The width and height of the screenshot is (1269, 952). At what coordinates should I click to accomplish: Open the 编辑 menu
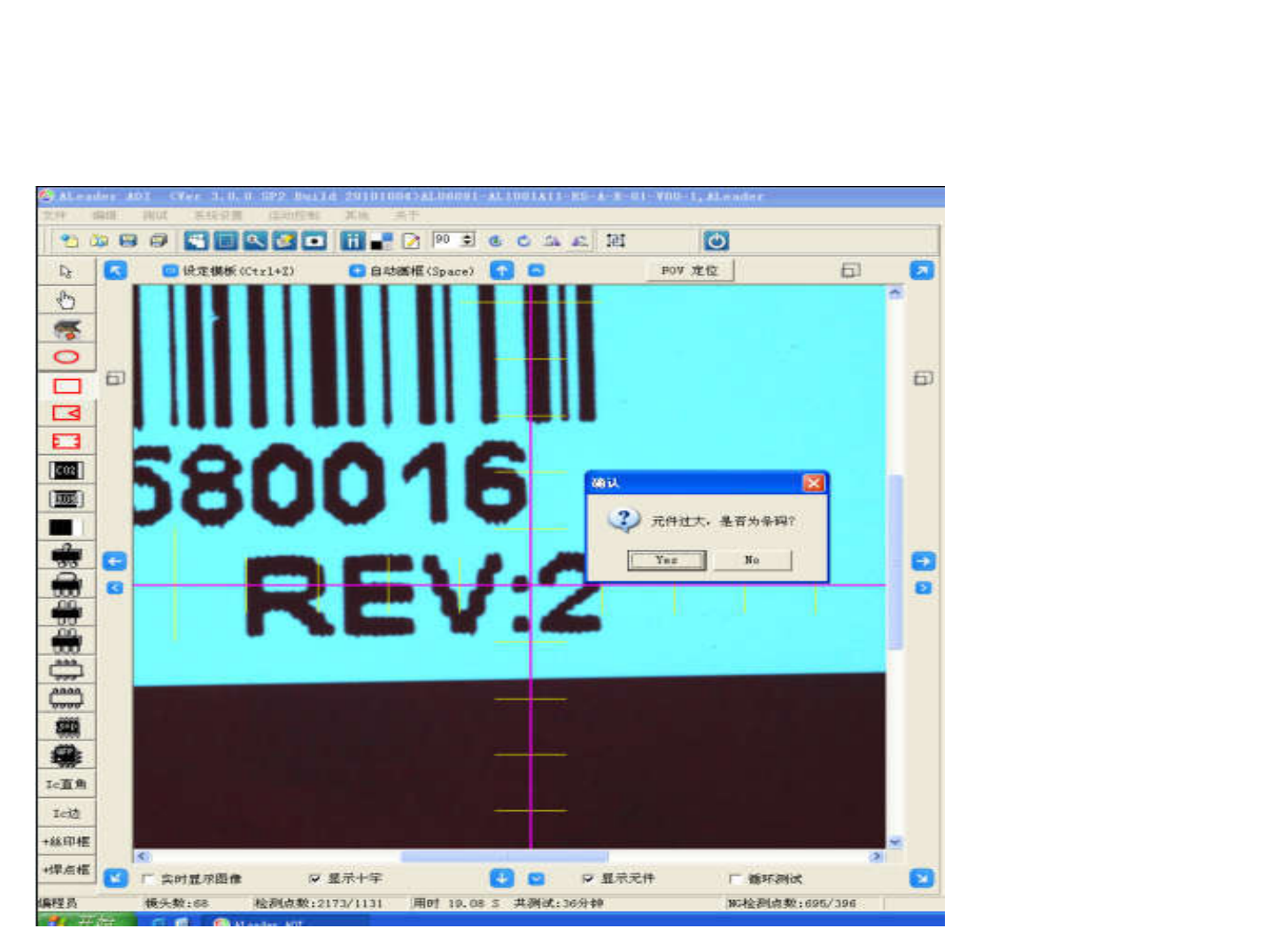point(104,215)
